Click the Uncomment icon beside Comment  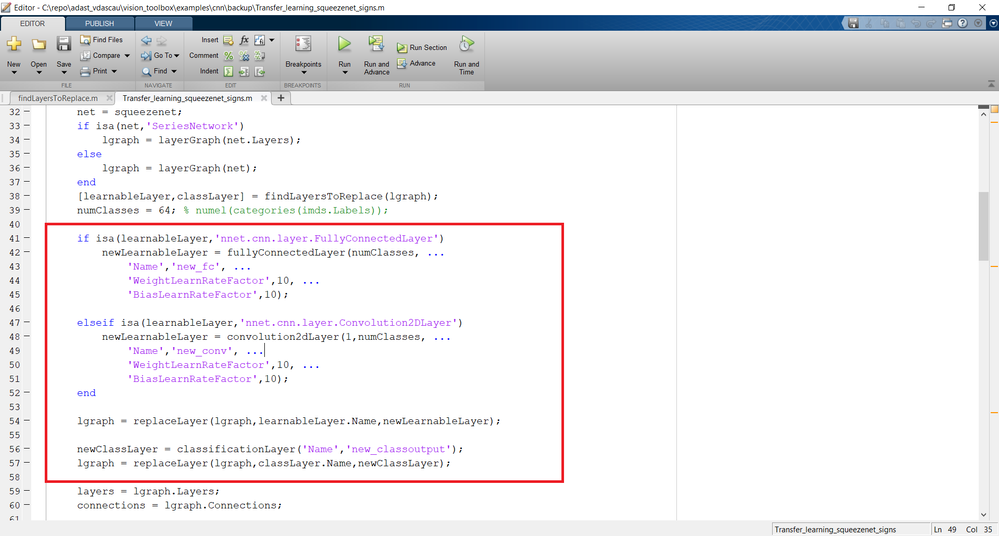pos(244,56)
